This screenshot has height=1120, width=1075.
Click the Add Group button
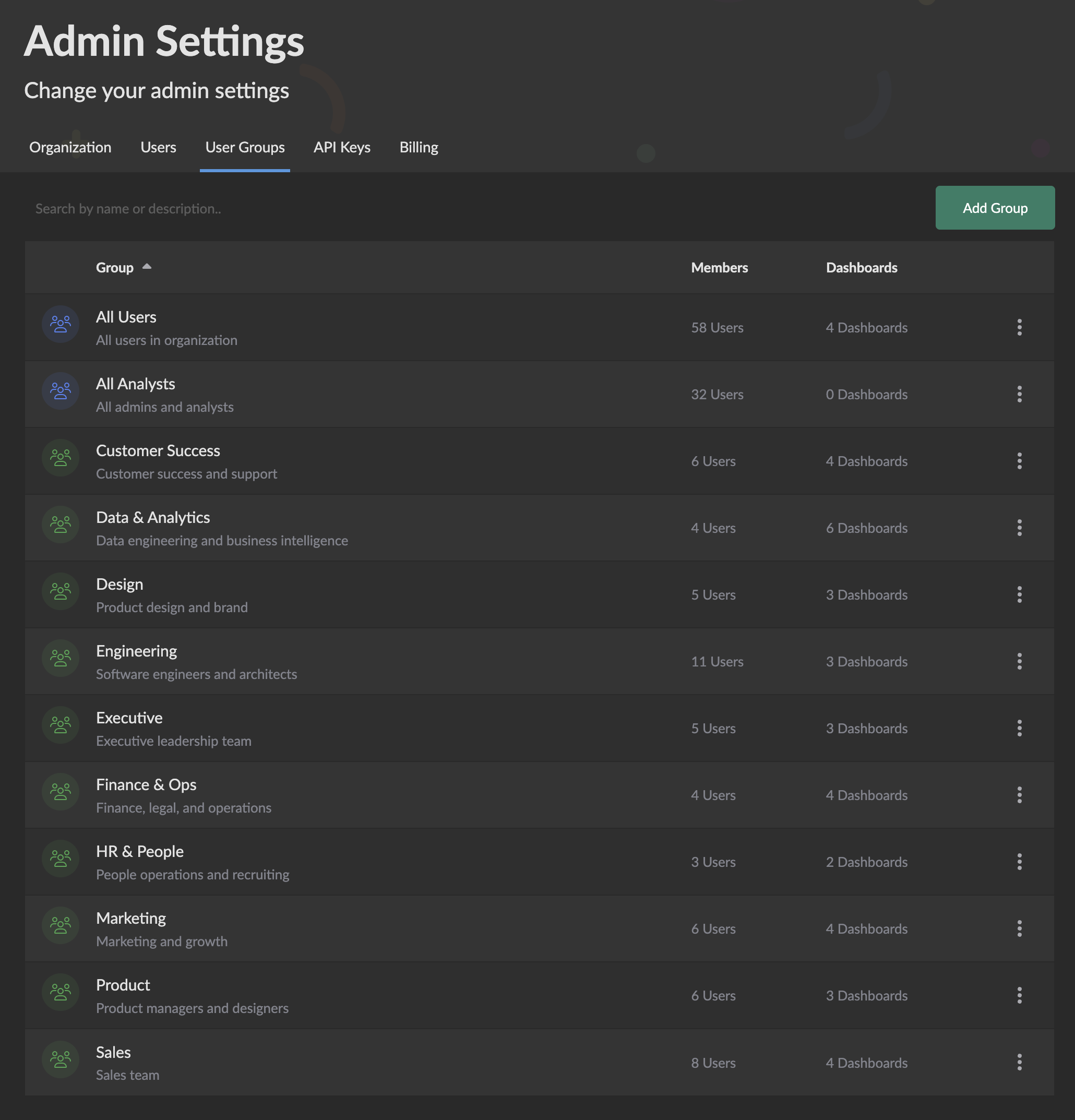tap(995, 208)
